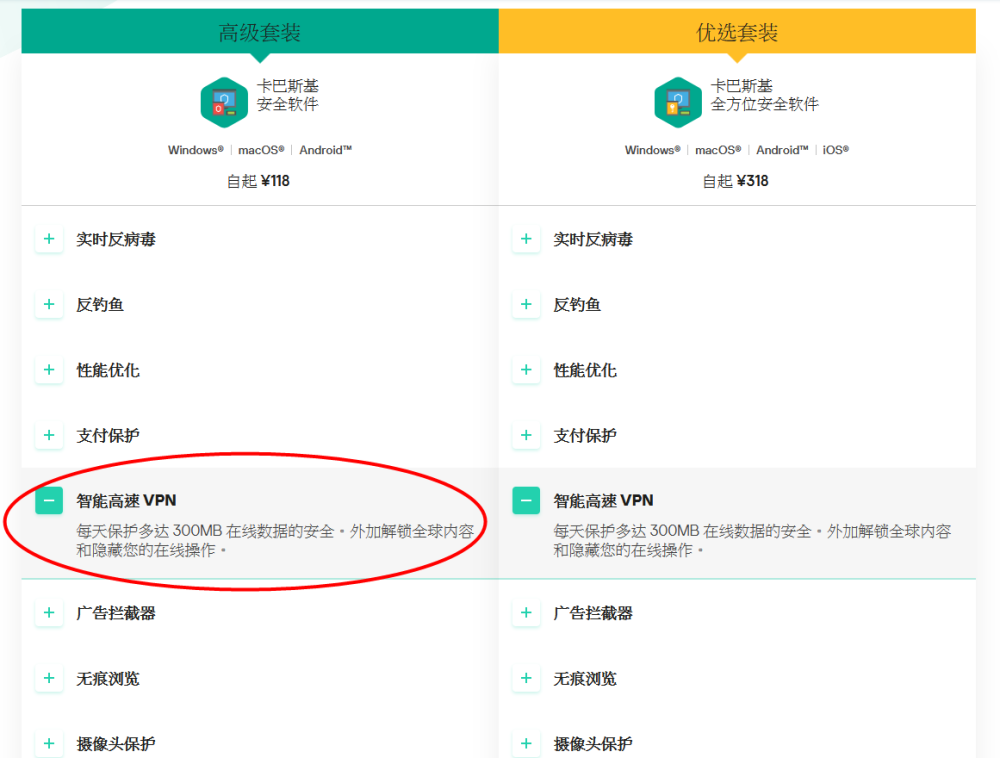This screenshot has height=758, width=1000.
Task: Expand 广告拦截器 in the 高级套装 column
Action: [x=49, y=613]
